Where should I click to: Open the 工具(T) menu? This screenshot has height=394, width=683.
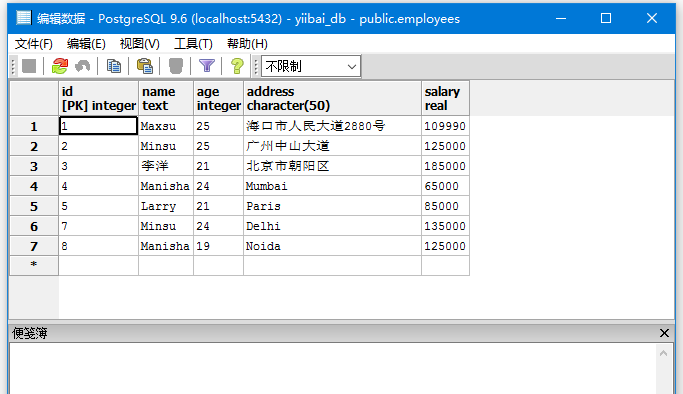193,44
